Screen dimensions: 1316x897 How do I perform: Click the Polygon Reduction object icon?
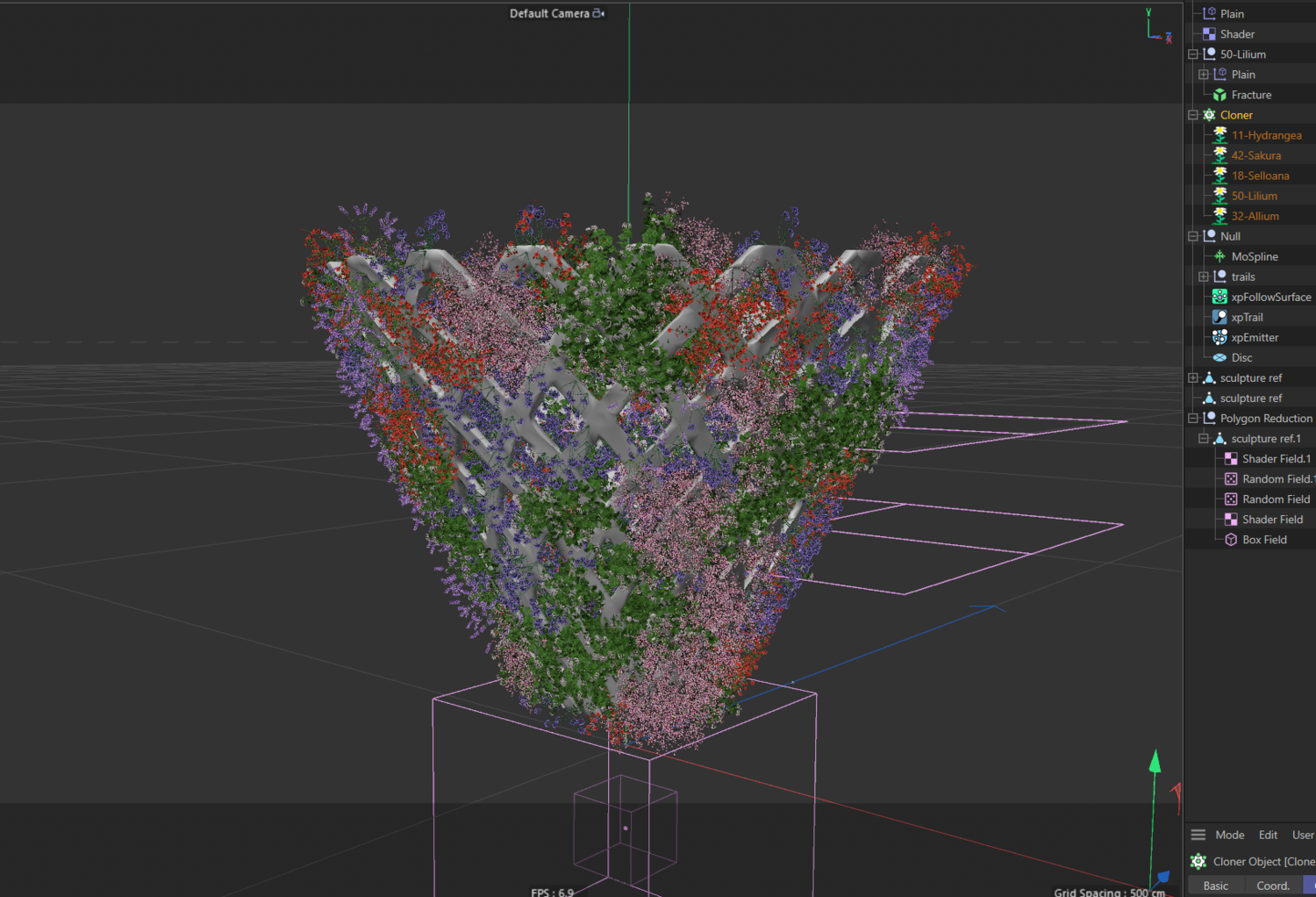(x=1209, y=419)
